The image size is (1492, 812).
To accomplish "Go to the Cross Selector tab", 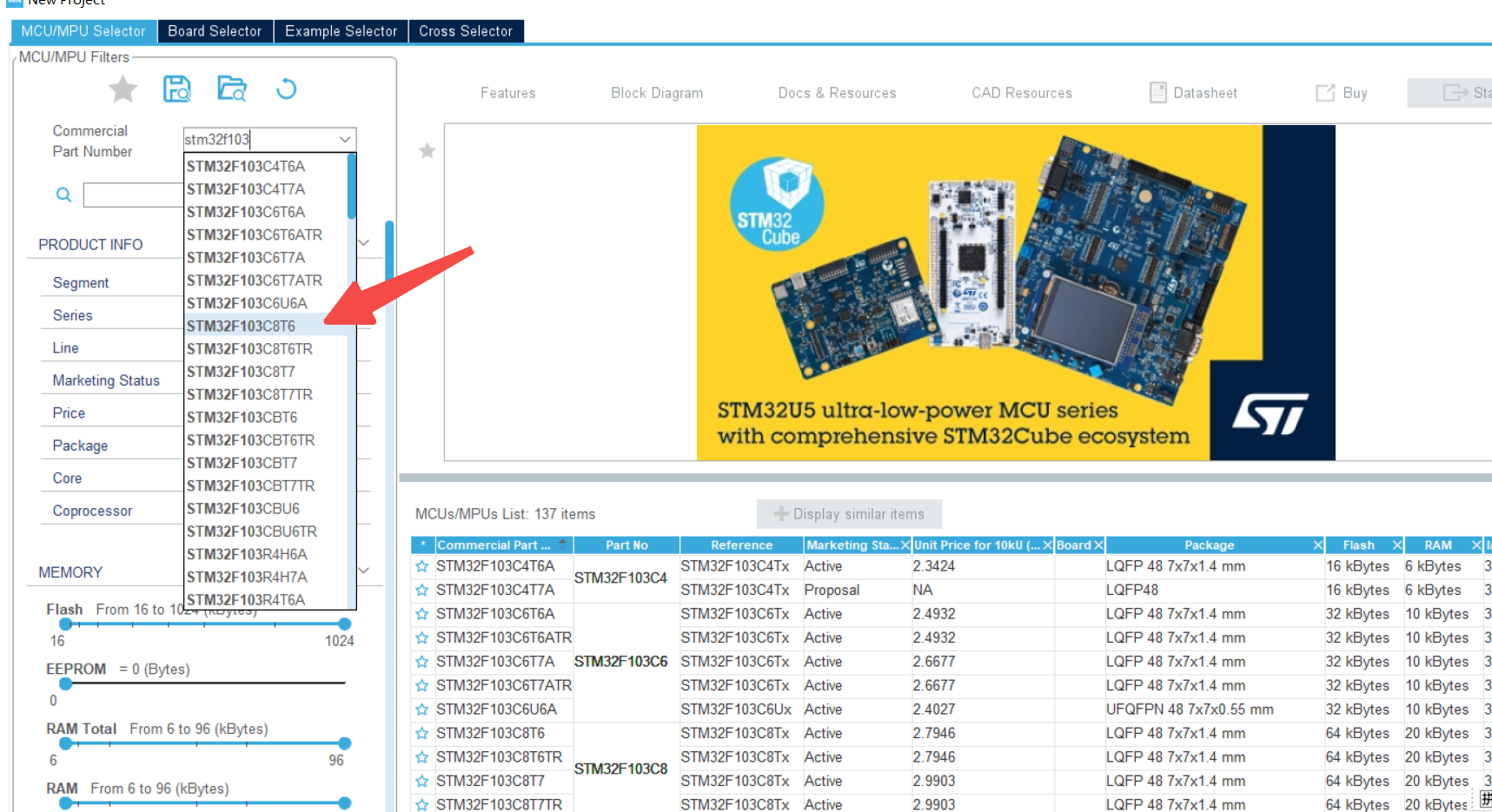I will pos(466,31).
